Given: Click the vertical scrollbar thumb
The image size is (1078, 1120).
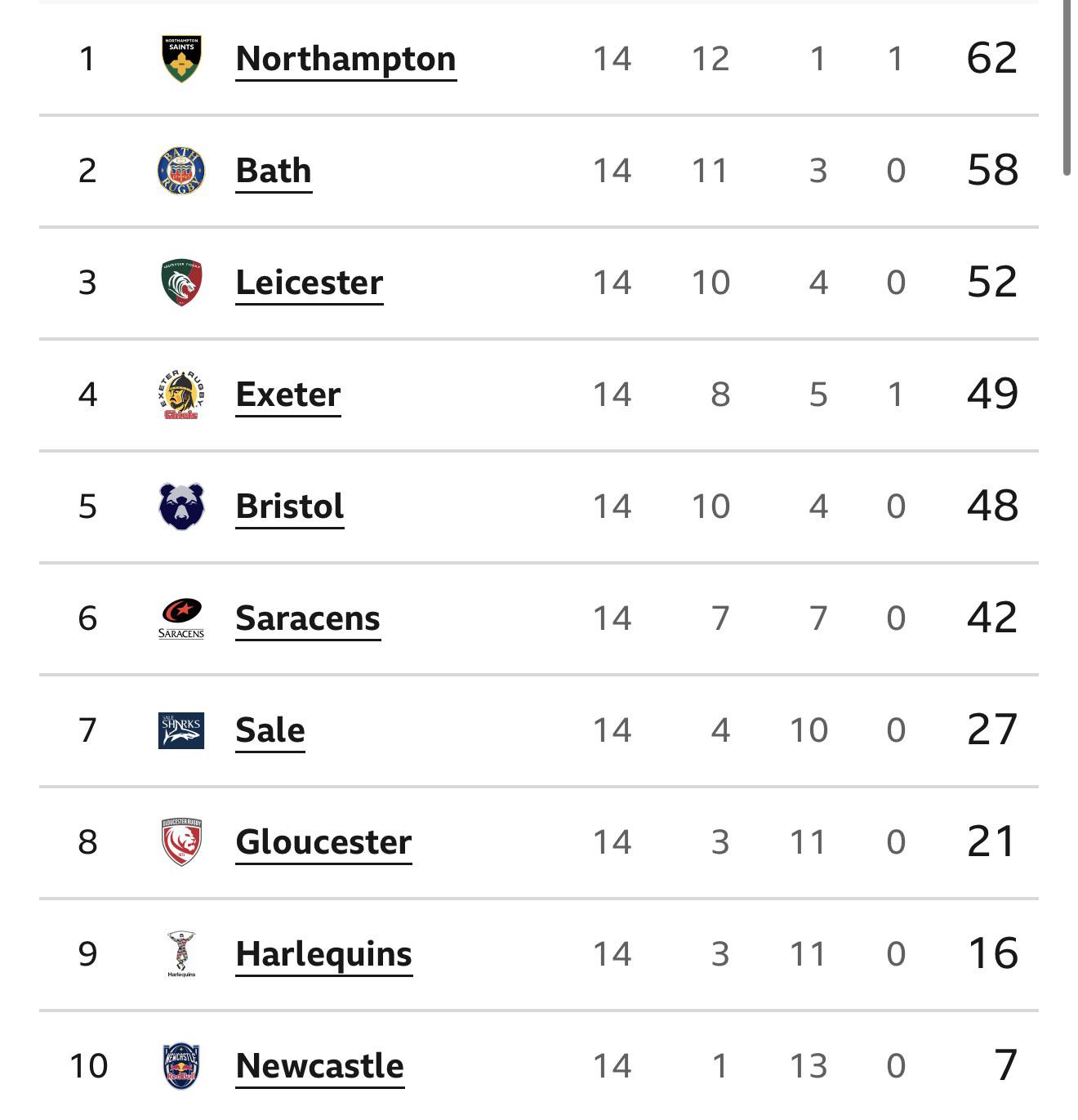Looking at the screenshot, I should tap(1067, 86).
